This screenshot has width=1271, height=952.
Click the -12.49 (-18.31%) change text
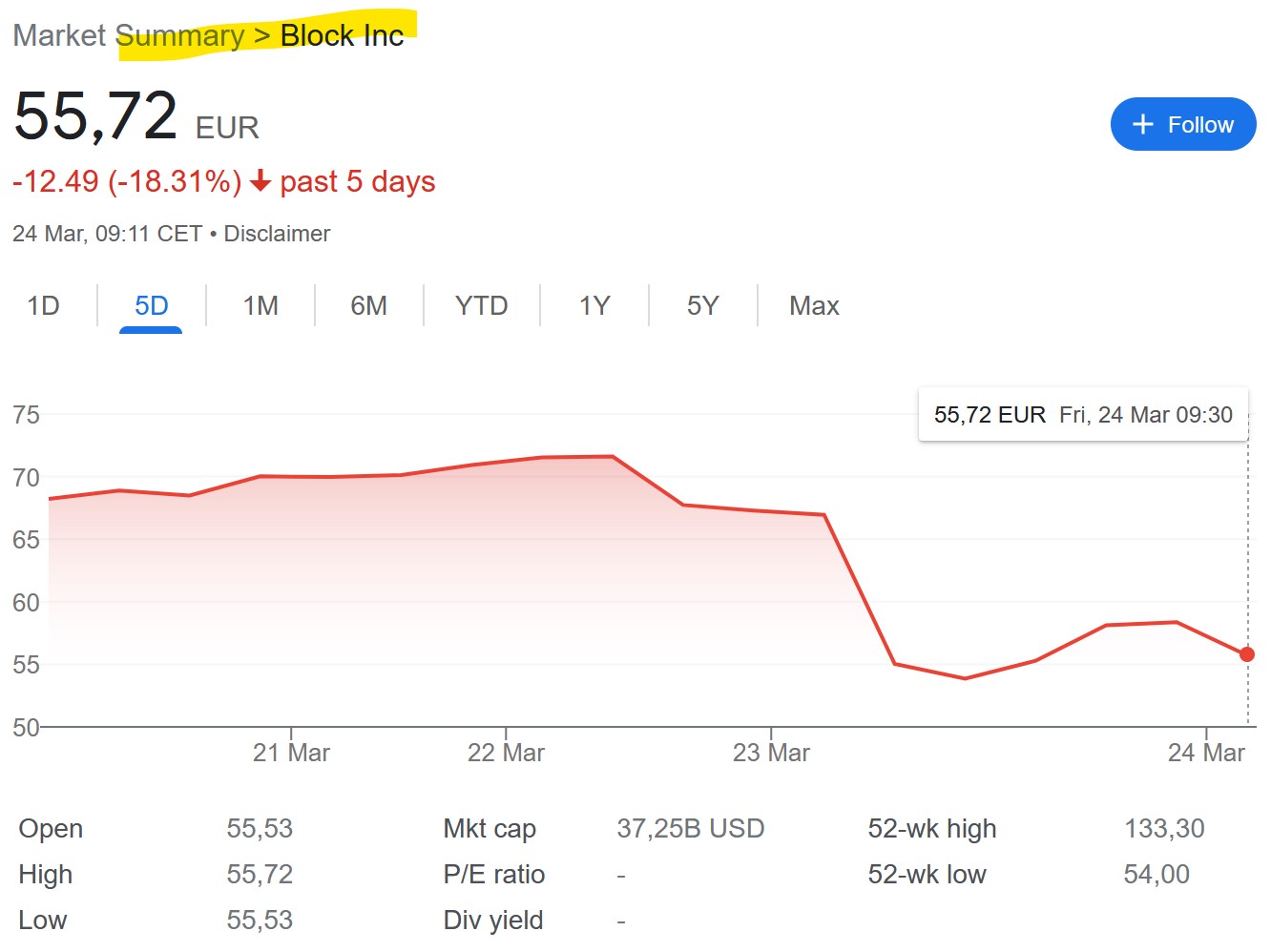coord(127,181)
